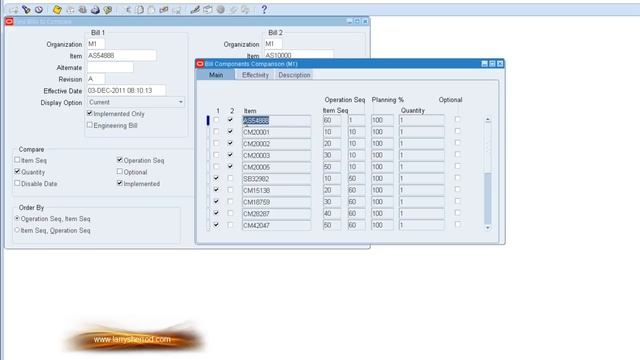Click the Zoom toolbar icon
Viewport: 640px width, 360px height.
click(208, 9)
